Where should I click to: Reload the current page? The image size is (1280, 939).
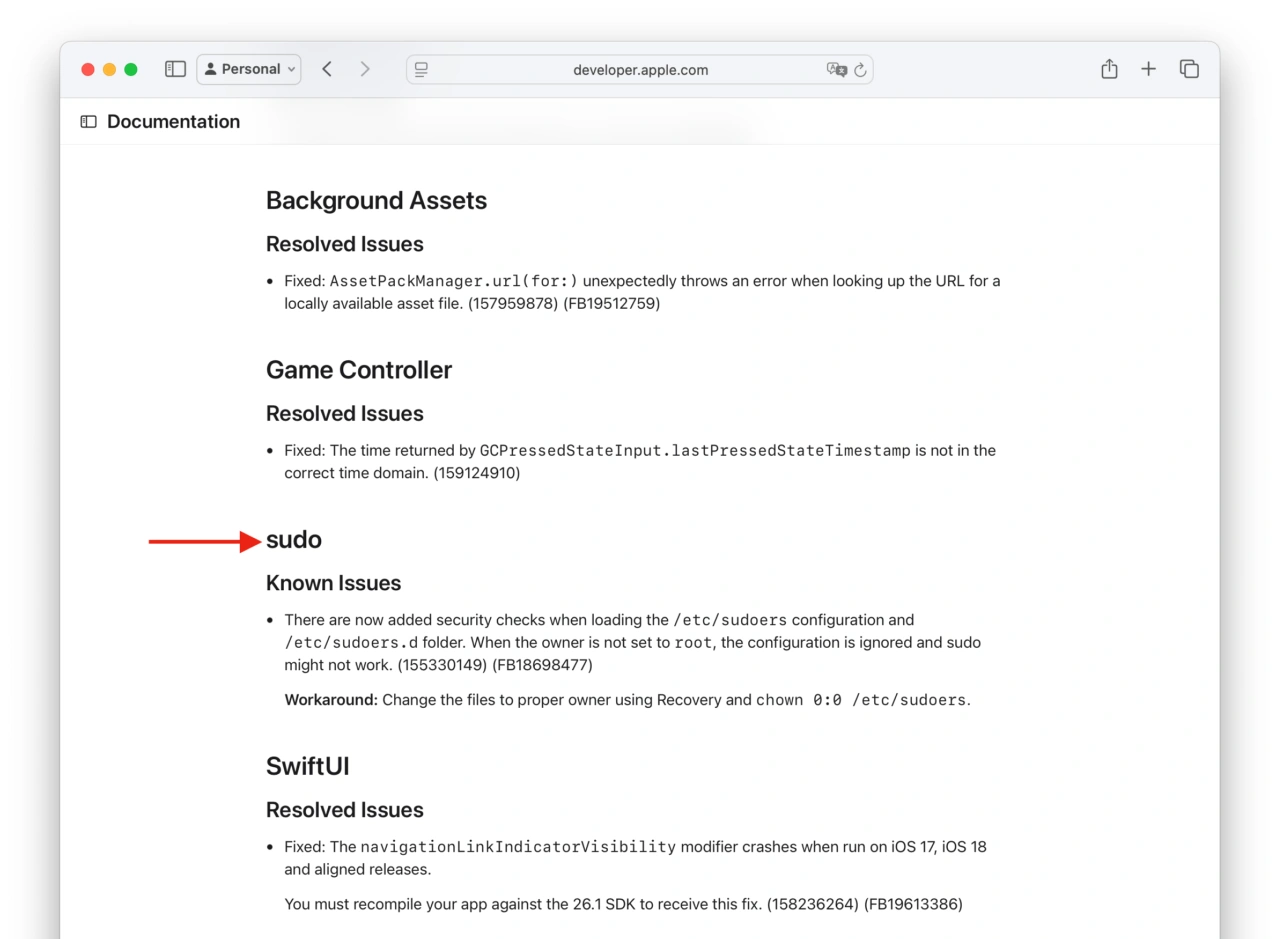click(860, 70)
